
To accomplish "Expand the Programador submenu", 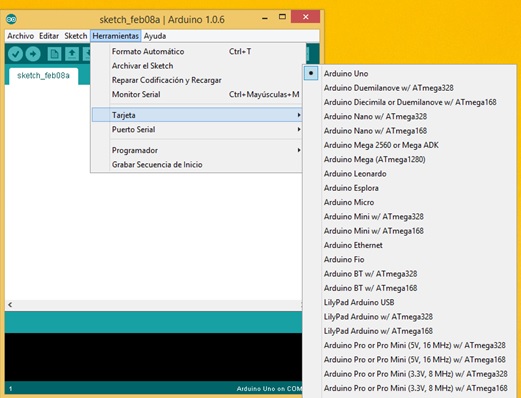I will coord(197,150).
